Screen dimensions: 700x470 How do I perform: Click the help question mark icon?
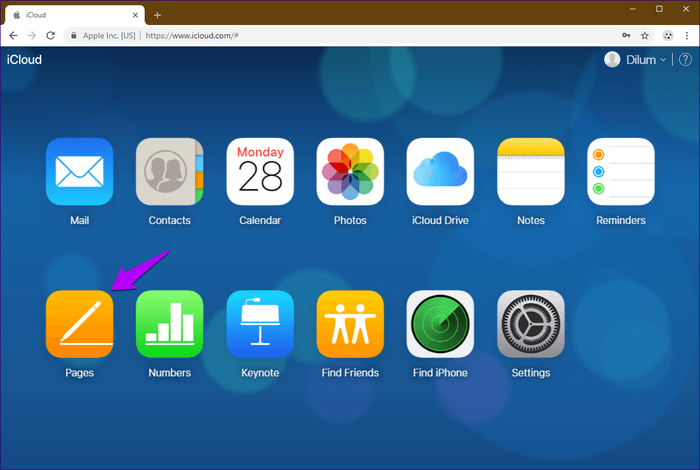coord(685,59)
